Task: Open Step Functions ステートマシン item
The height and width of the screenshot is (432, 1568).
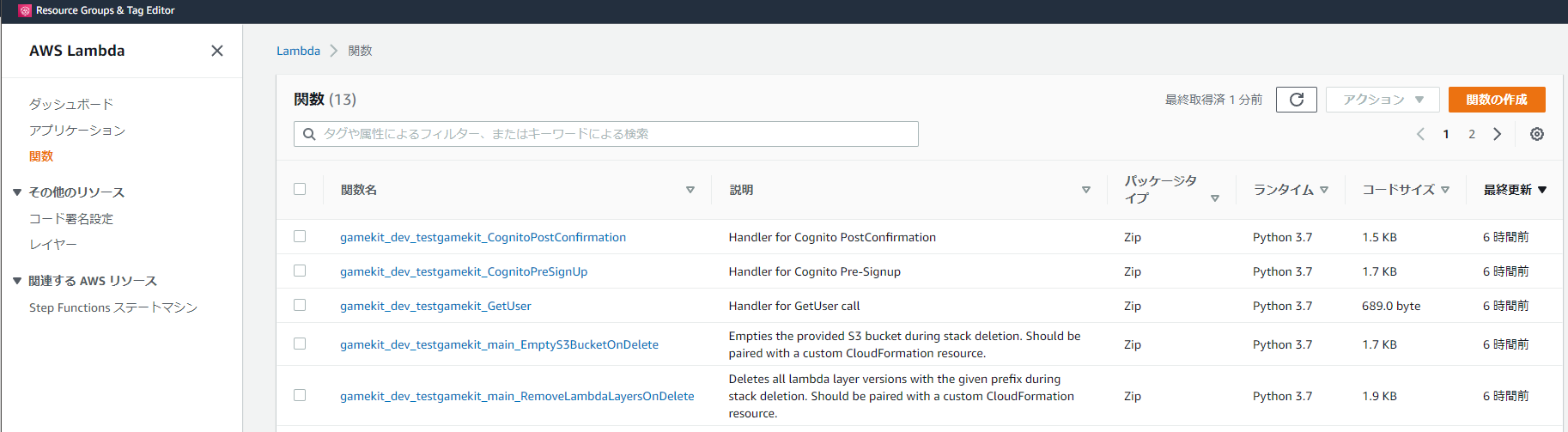Action: (113, 307)
